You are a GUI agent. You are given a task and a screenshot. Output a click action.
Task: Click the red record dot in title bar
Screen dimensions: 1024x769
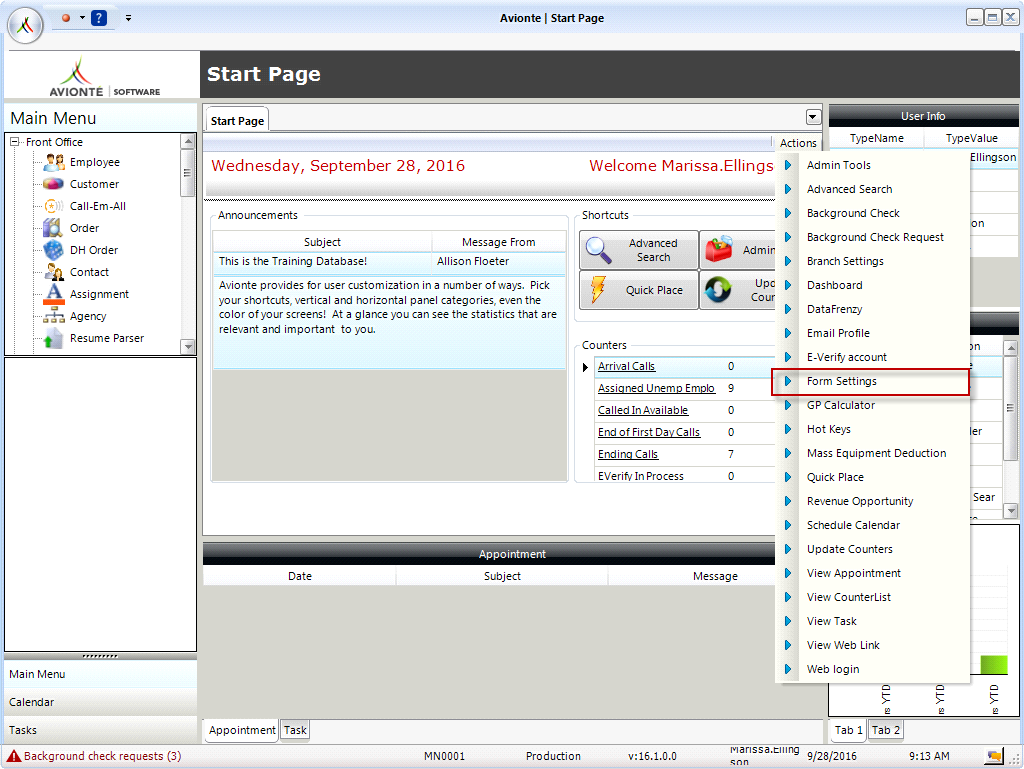tap(66, 18)
